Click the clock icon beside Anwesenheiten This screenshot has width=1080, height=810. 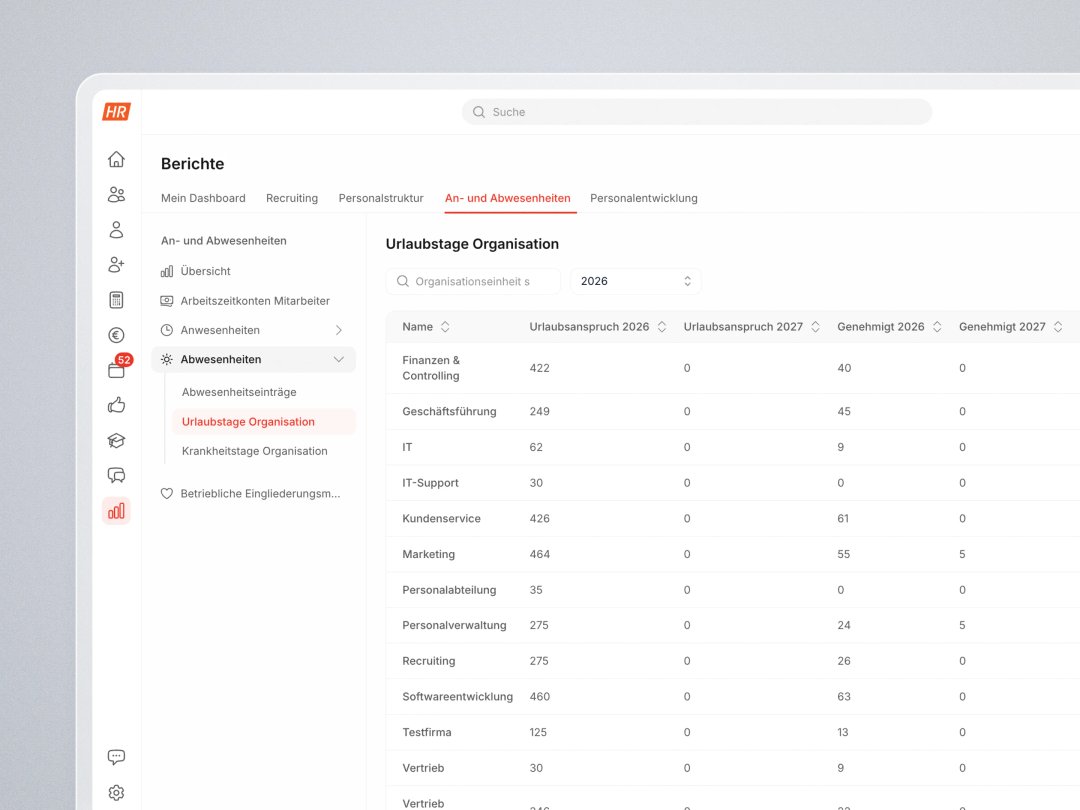click(167, 330)
